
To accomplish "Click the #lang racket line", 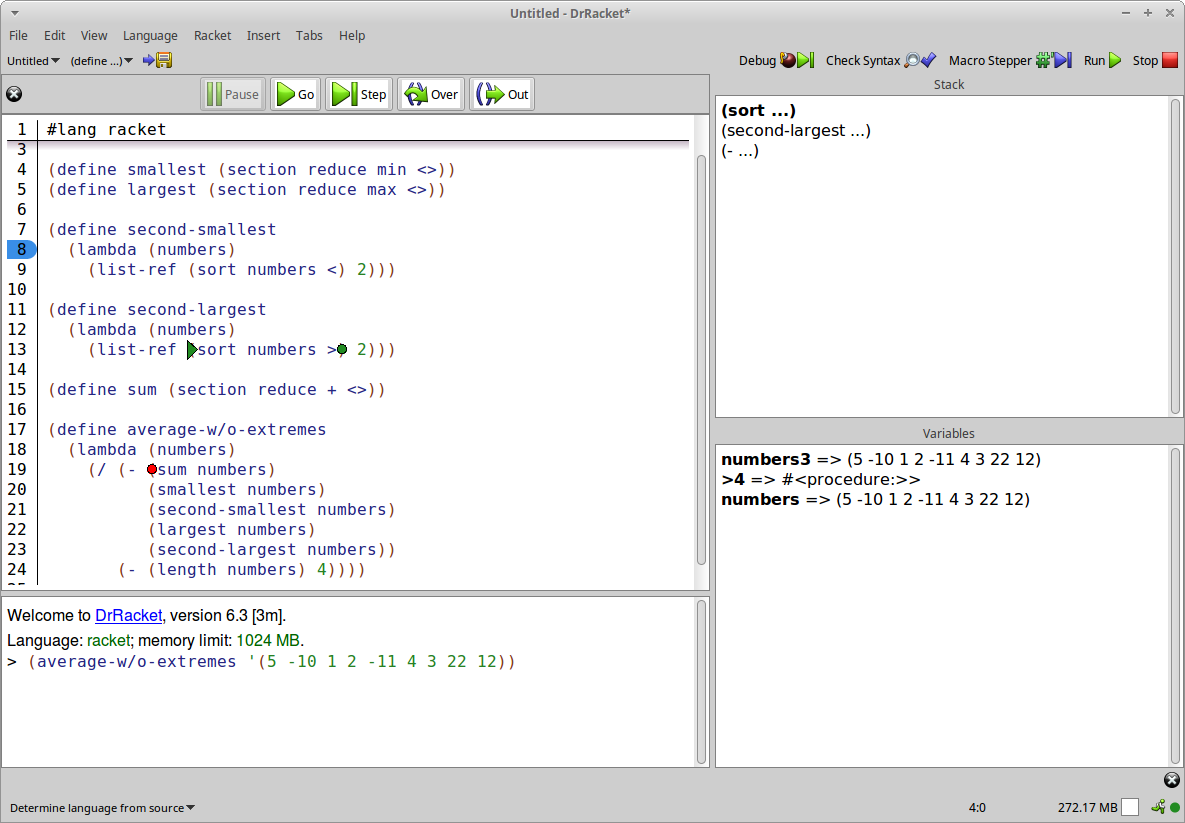I will (x=107, y=129).
